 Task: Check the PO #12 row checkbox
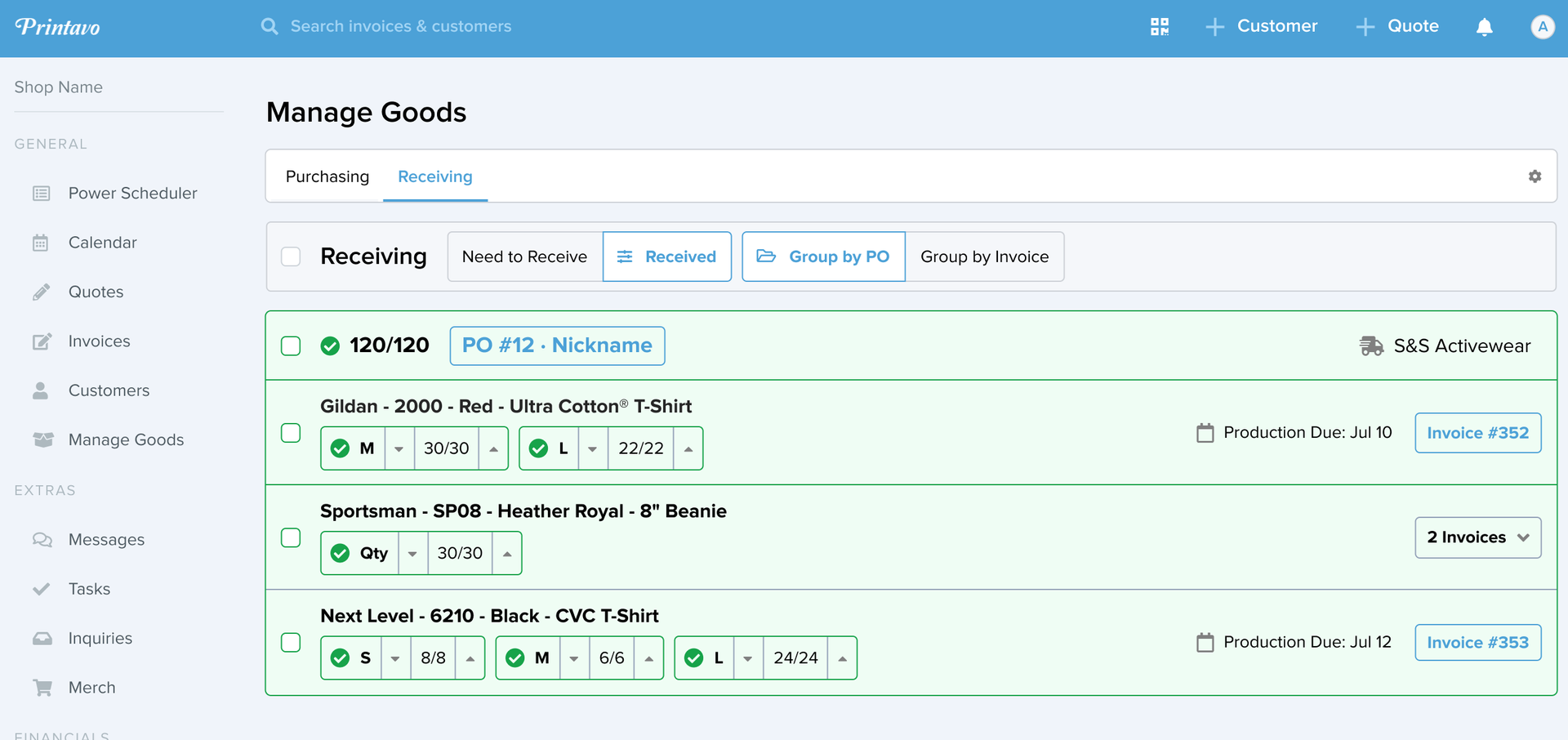[291, 345]
